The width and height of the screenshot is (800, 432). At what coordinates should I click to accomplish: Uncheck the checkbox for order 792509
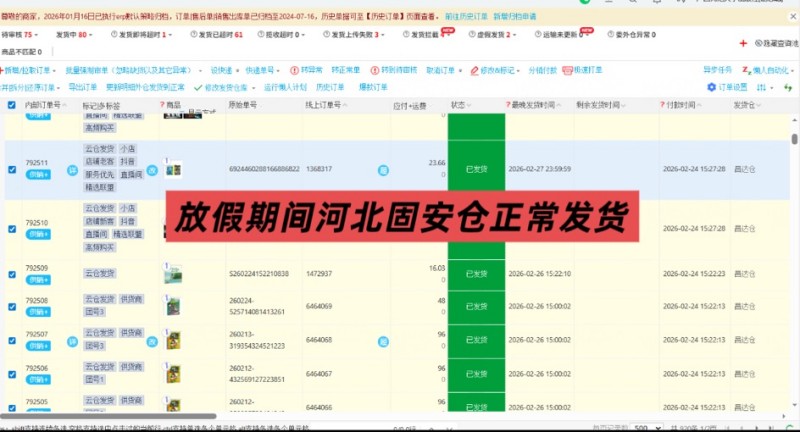click(12, 274)
